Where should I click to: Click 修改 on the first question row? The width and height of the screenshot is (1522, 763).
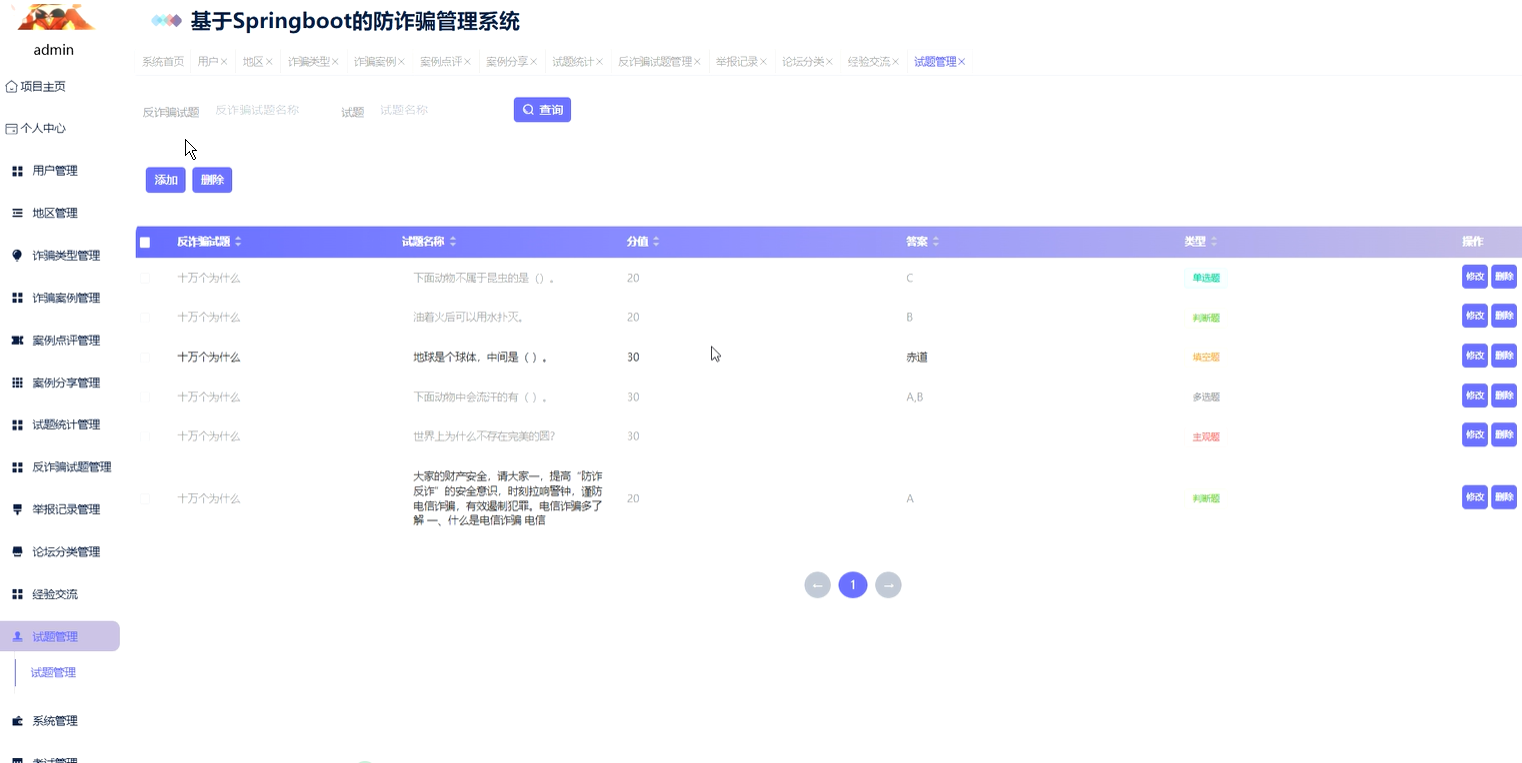pos(1474,276)
